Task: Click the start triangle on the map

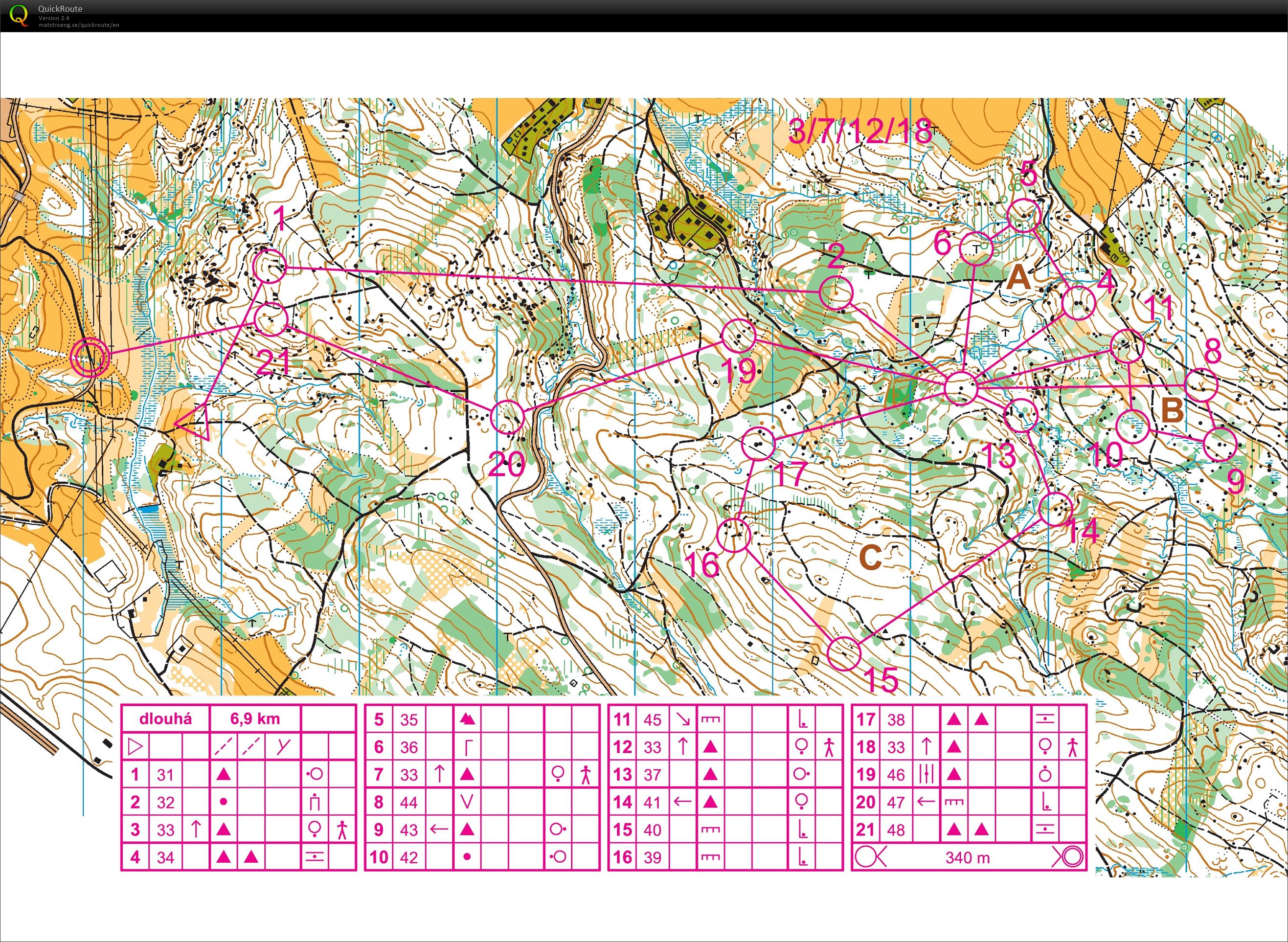Action: click(x=194, y=422)
